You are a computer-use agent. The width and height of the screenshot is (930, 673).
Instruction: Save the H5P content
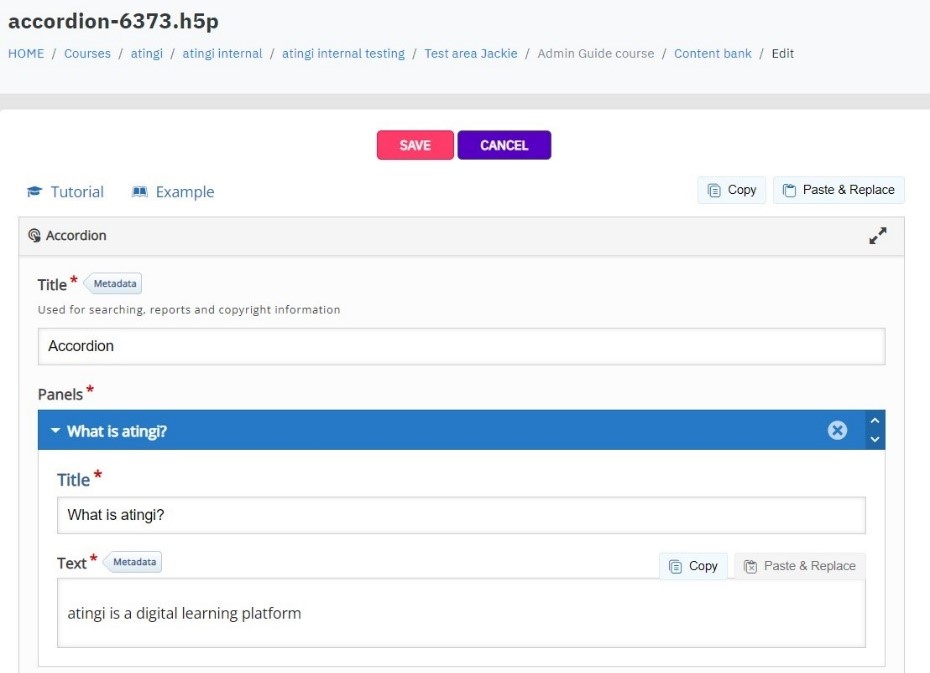coord(415,145)
